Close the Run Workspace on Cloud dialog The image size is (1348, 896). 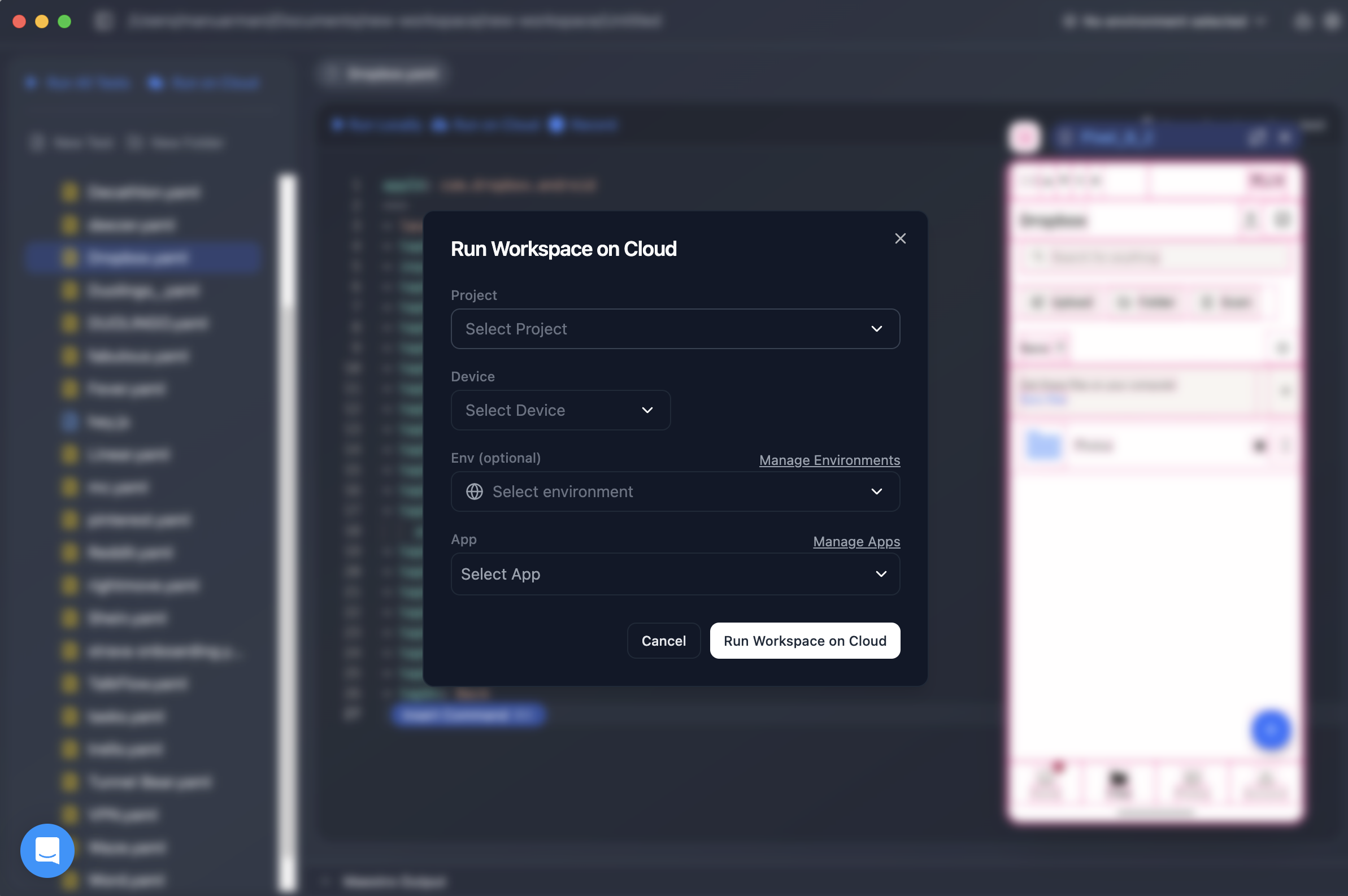coord(900,239)
